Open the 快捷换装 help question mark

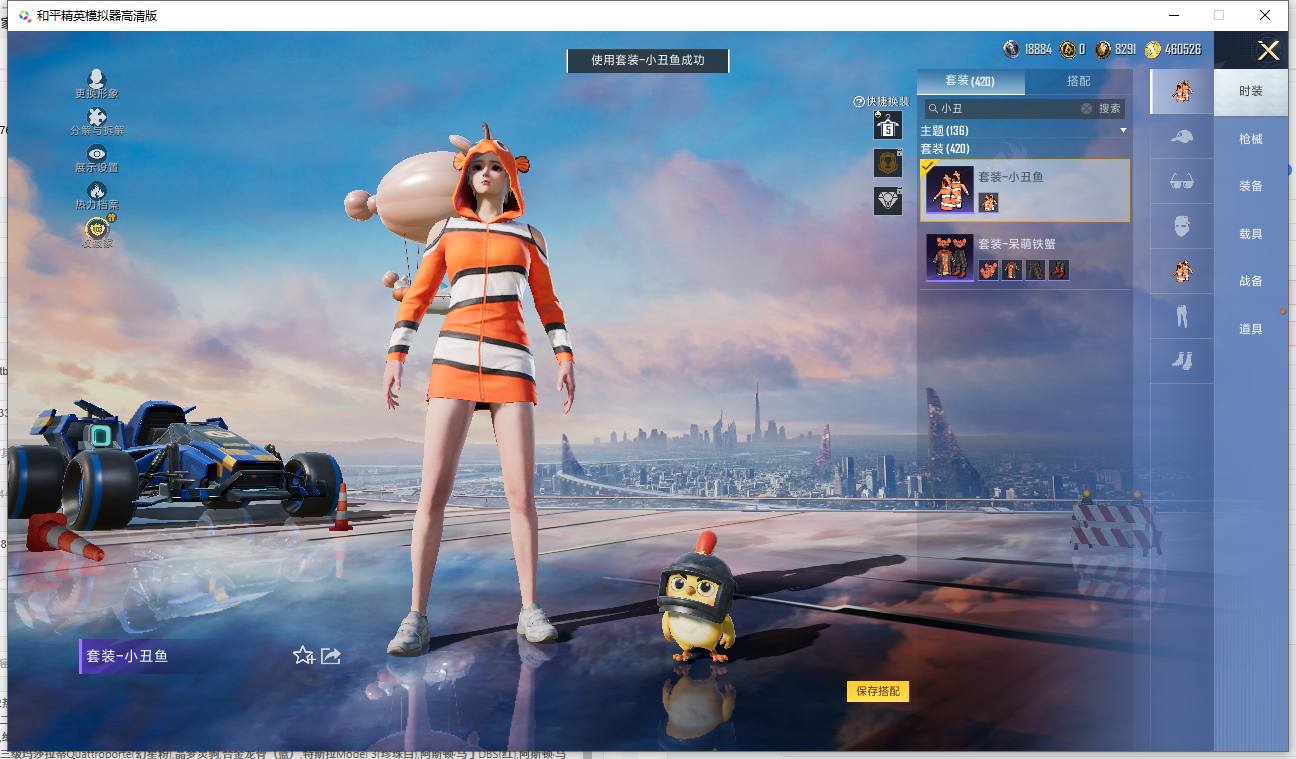coord(858,102)
